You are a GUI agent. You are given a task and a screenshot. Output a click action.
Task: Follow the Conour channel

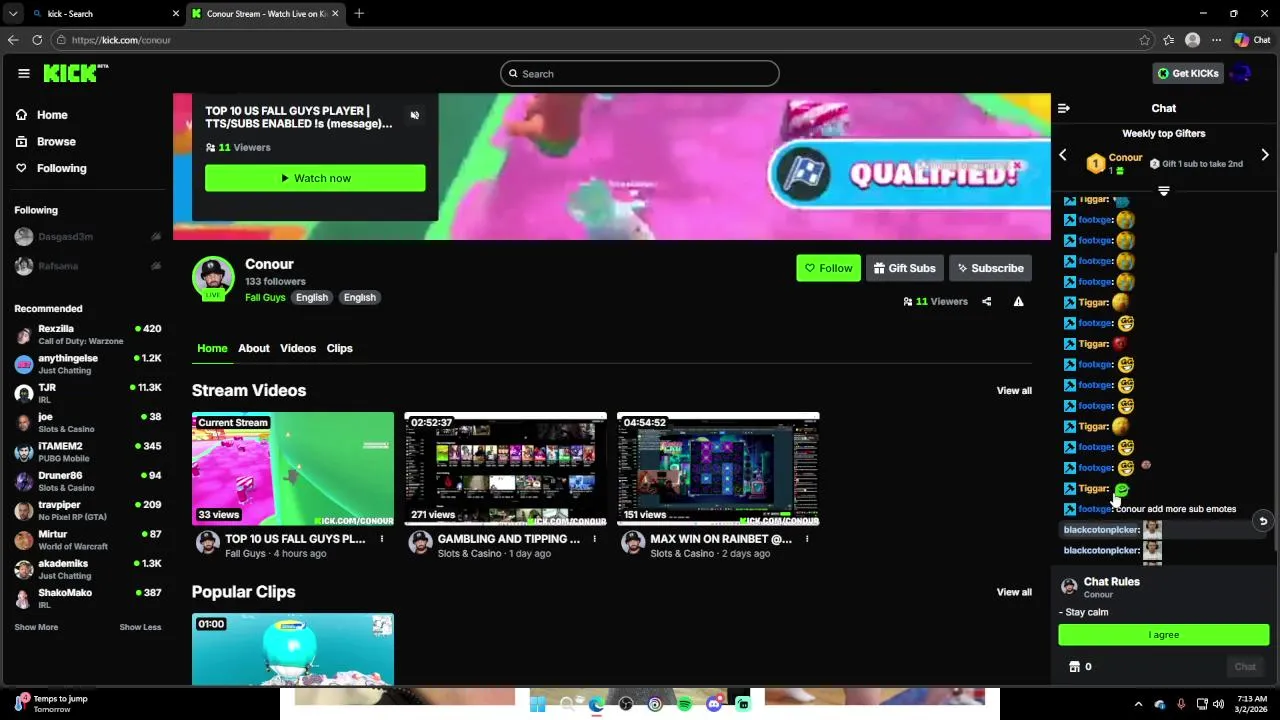click(828, 268)
